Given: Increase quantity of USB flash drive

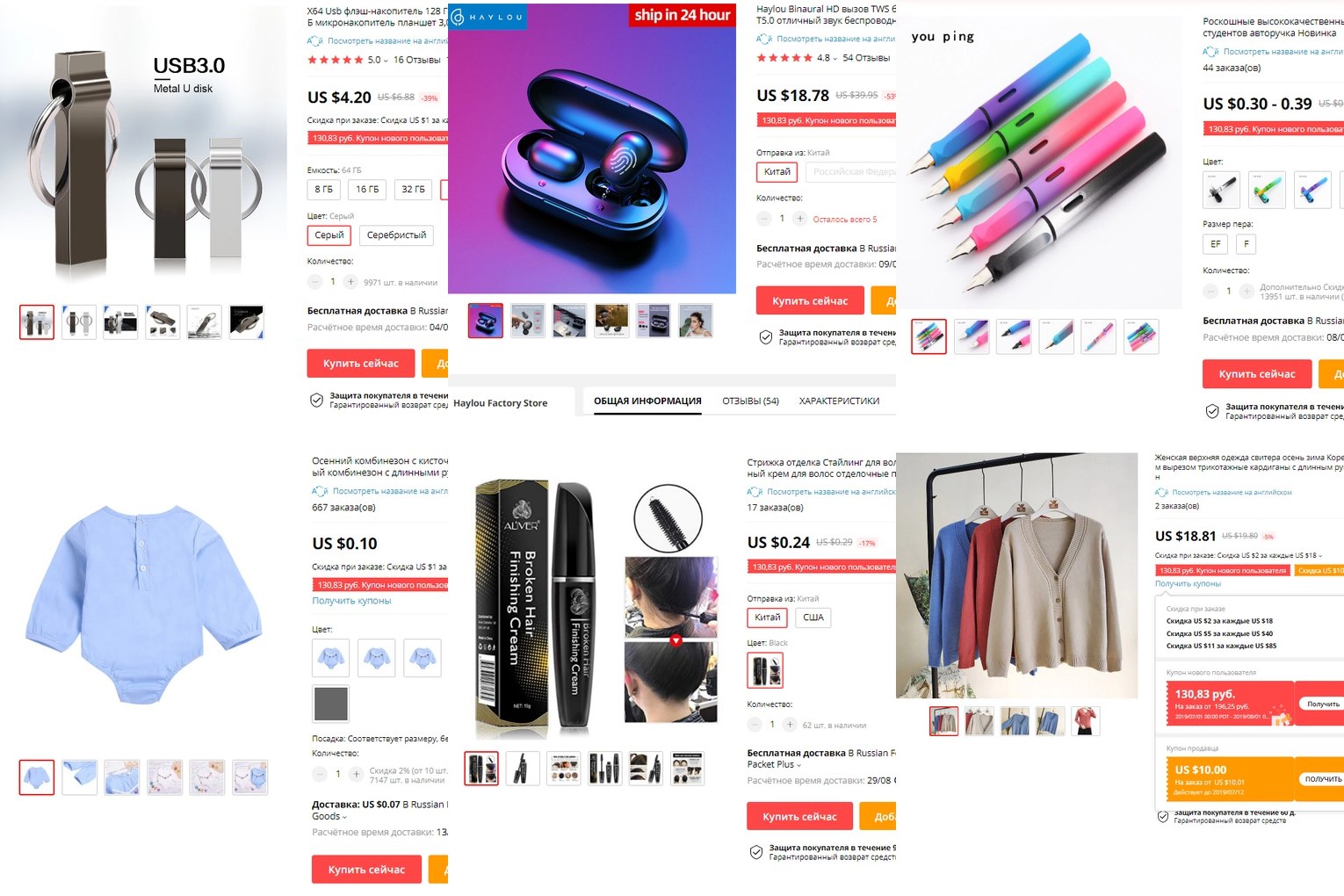Looking at the screenshot, I should (x=350, y=282).
